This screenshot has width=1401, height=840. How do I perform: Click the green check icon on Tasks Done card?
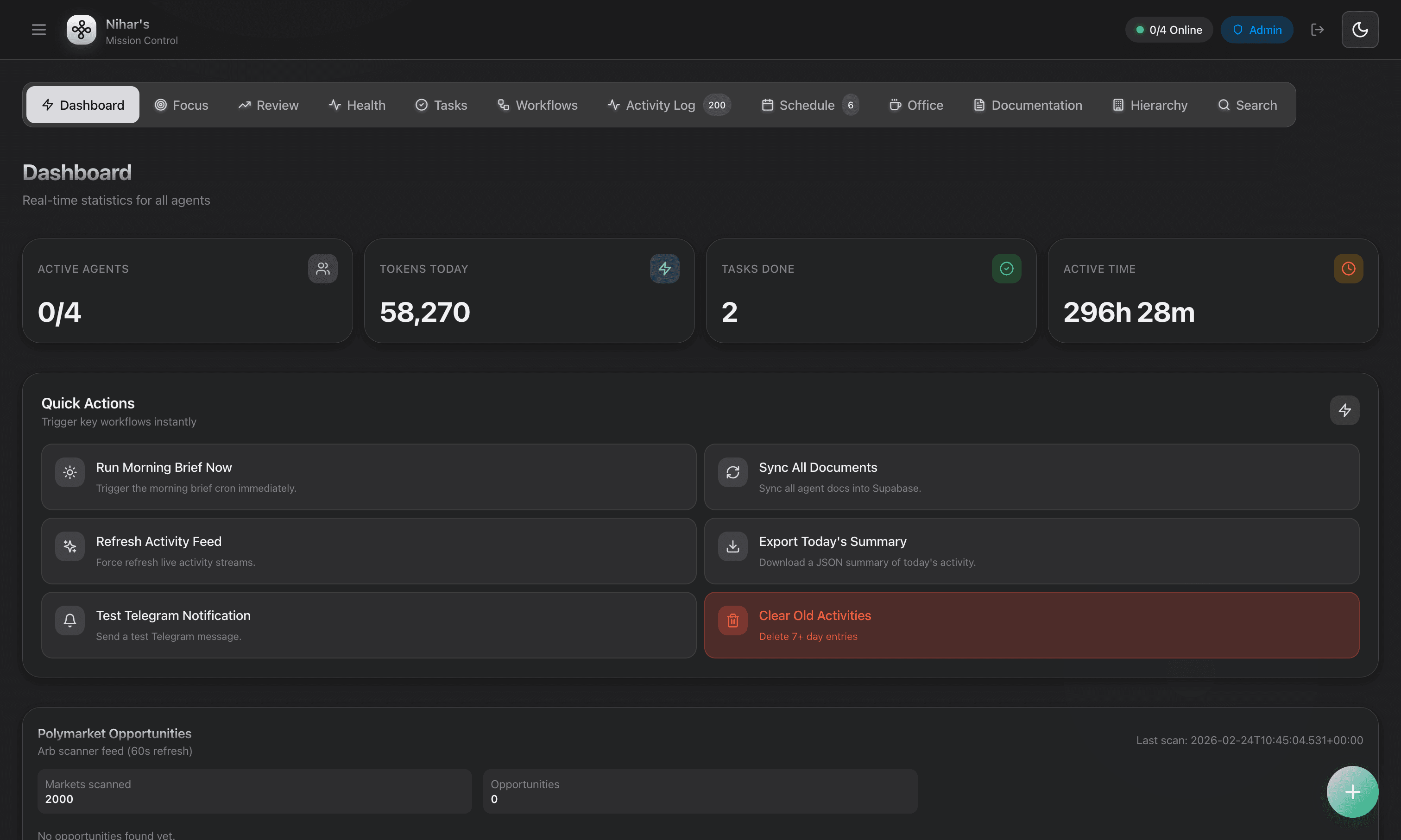1006,268
